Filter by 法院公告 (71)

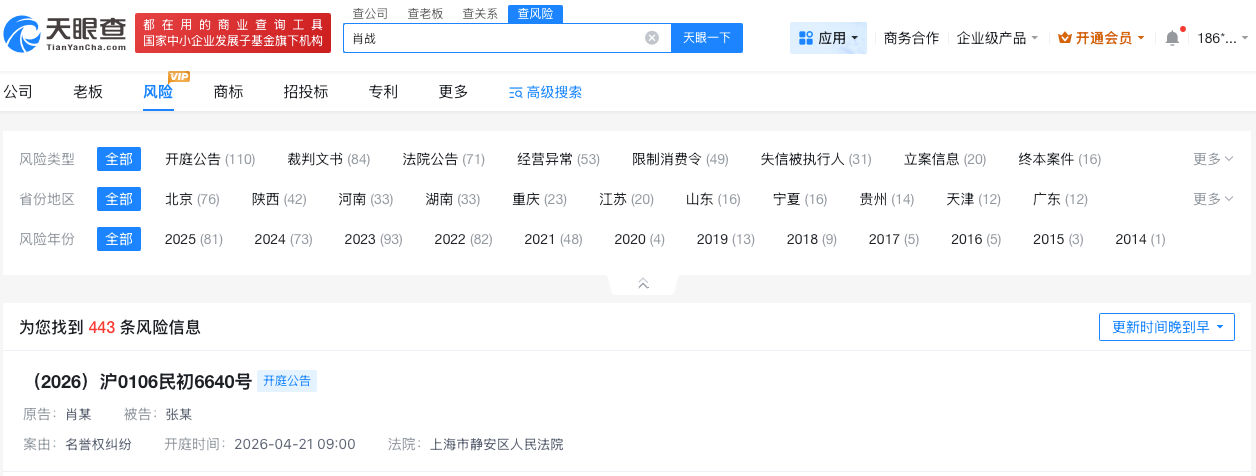pyautogui.click(x=444, y=159)
